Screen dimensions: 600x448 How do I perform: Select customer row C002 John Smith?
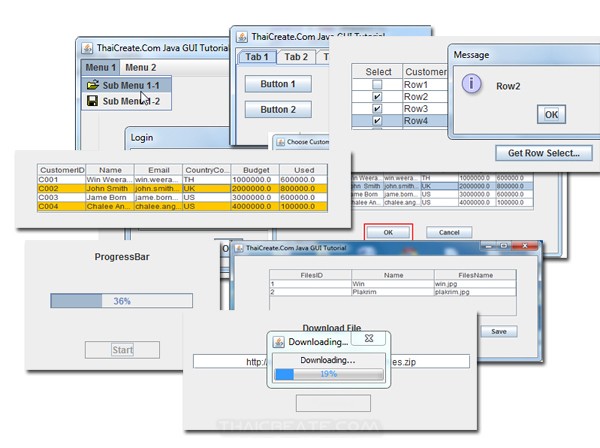[x=183, y=188]
